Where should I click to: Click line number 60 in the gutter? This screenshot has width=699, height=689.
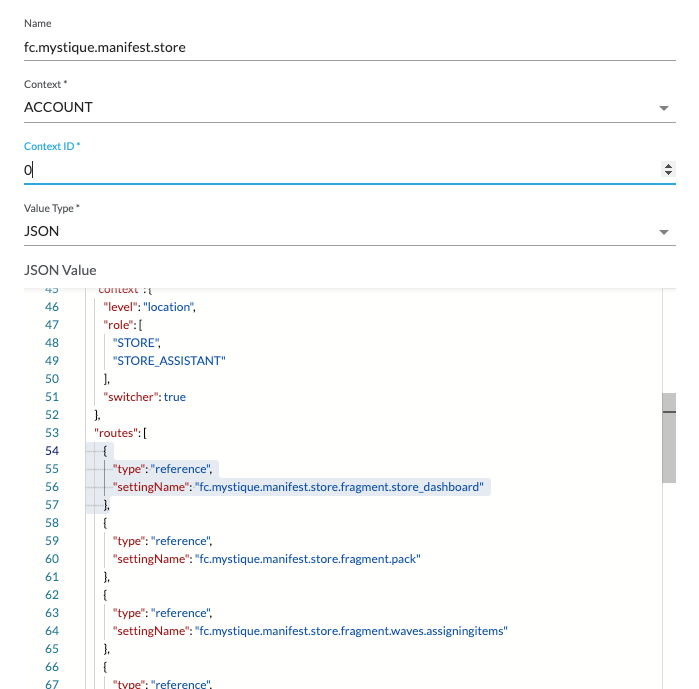(x=52, y=559)
